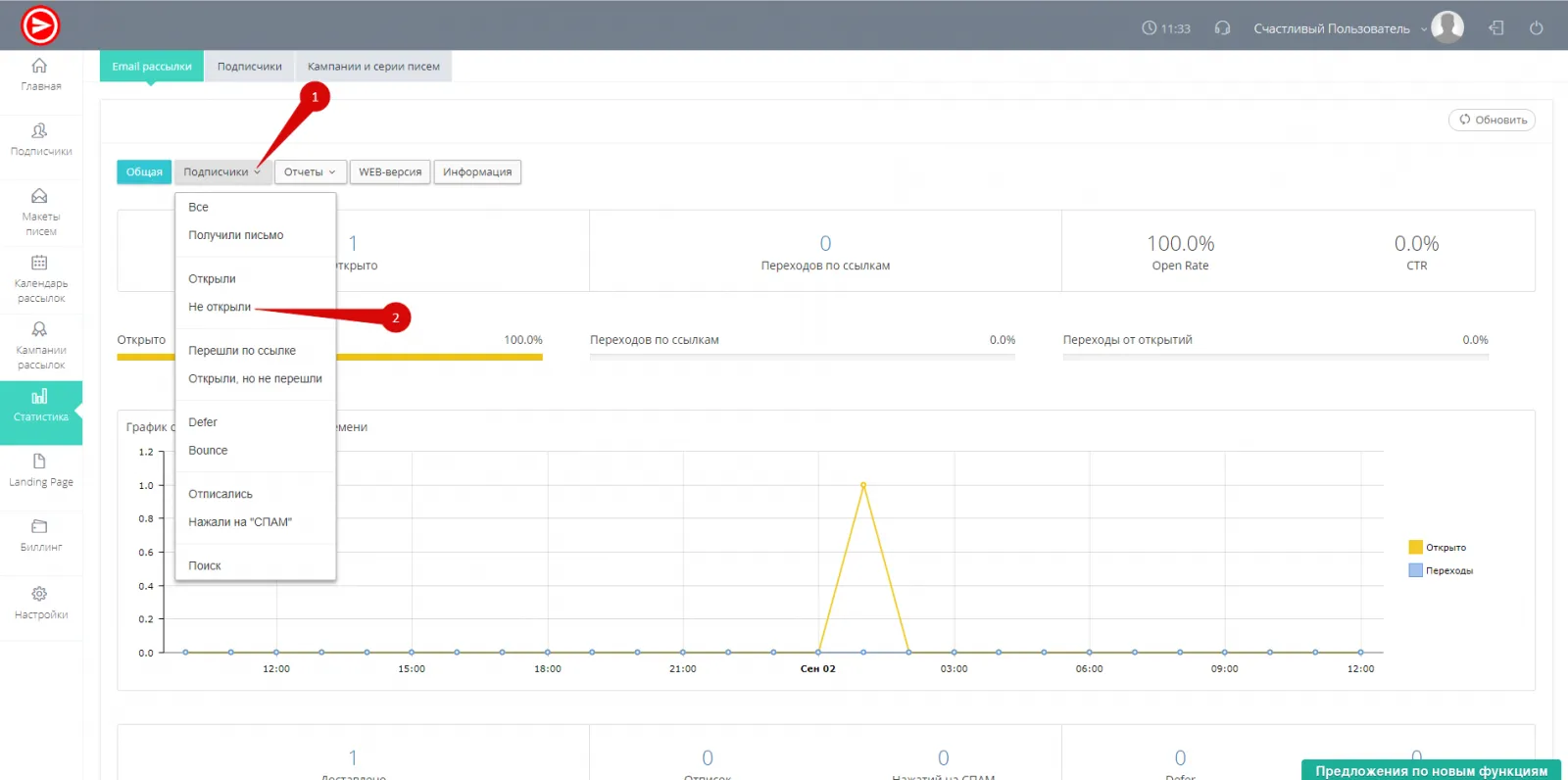Open Главная home icon in sidebar
The width and height of the screenshot is (1568, 780).
[39, 66]
